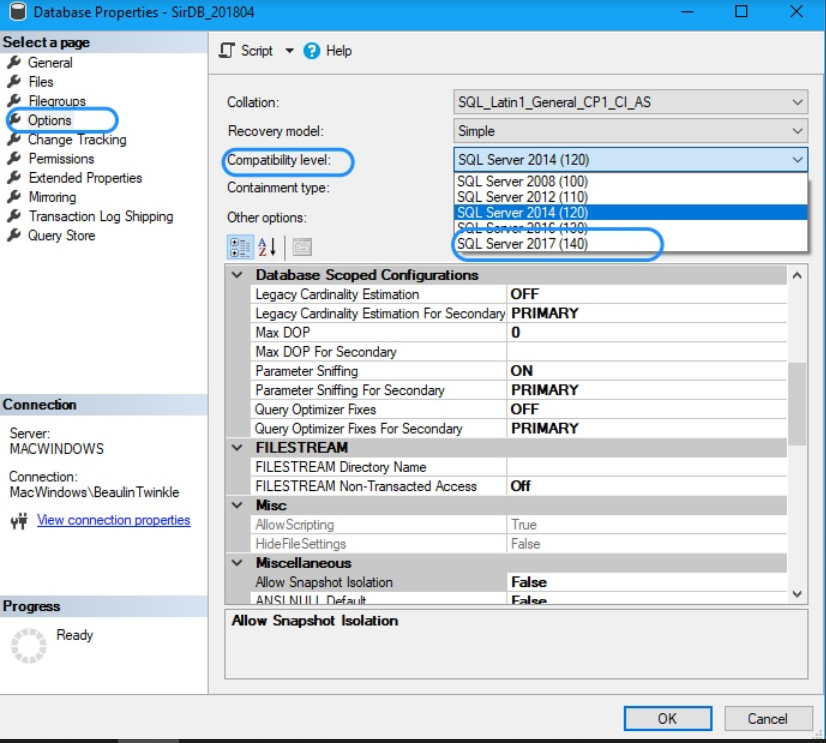The width and height of the screenshot is (826, 743).
Task: Sort properties alphabetically A-Z
Action: point(267,247)
